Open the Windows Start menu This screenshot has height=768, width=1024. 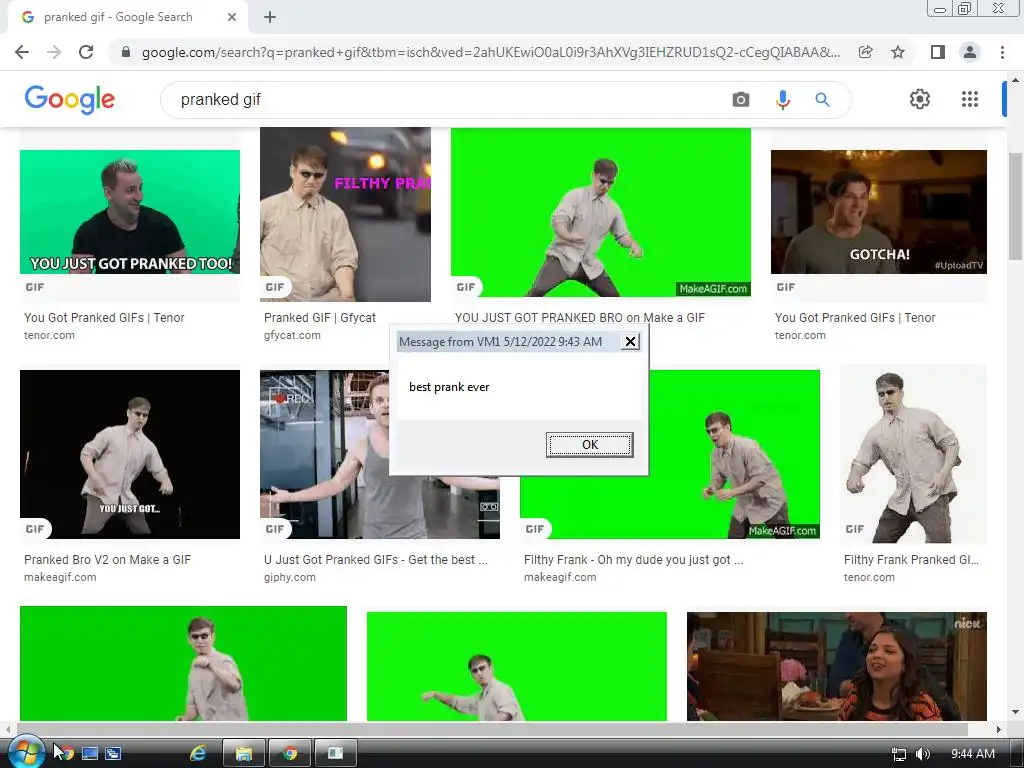point(25,753)
